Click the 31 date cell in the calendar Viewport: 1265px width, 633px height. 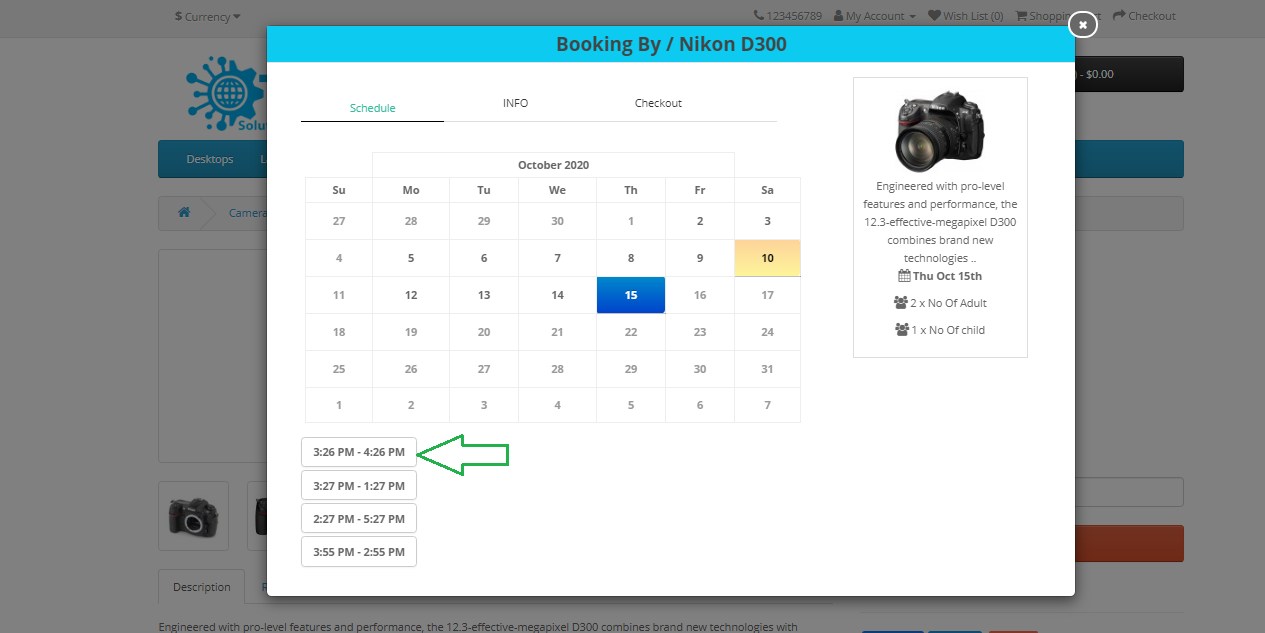[767, 369]
